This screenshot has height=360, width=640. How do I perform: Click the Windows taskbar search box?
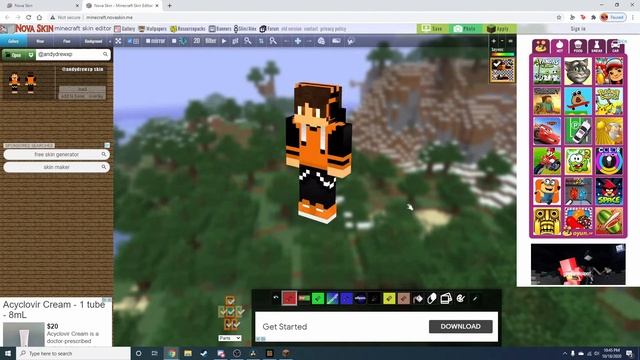click(73, 353)
